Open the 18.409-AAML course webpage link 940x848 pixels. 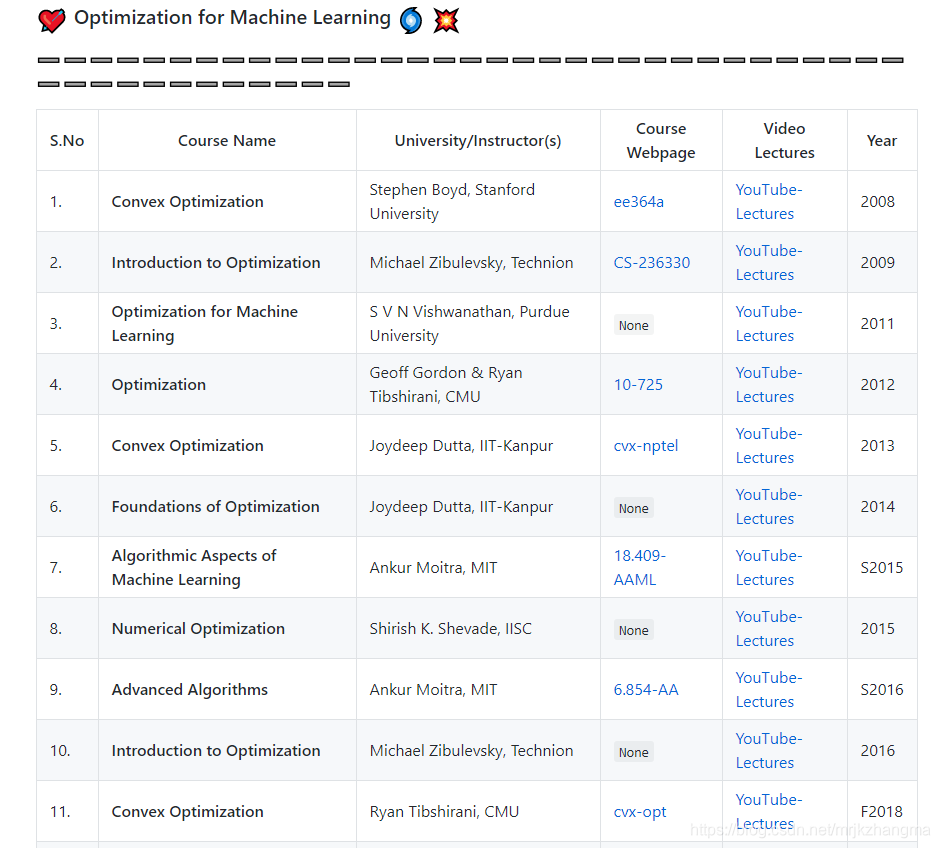tap(640, 568)
